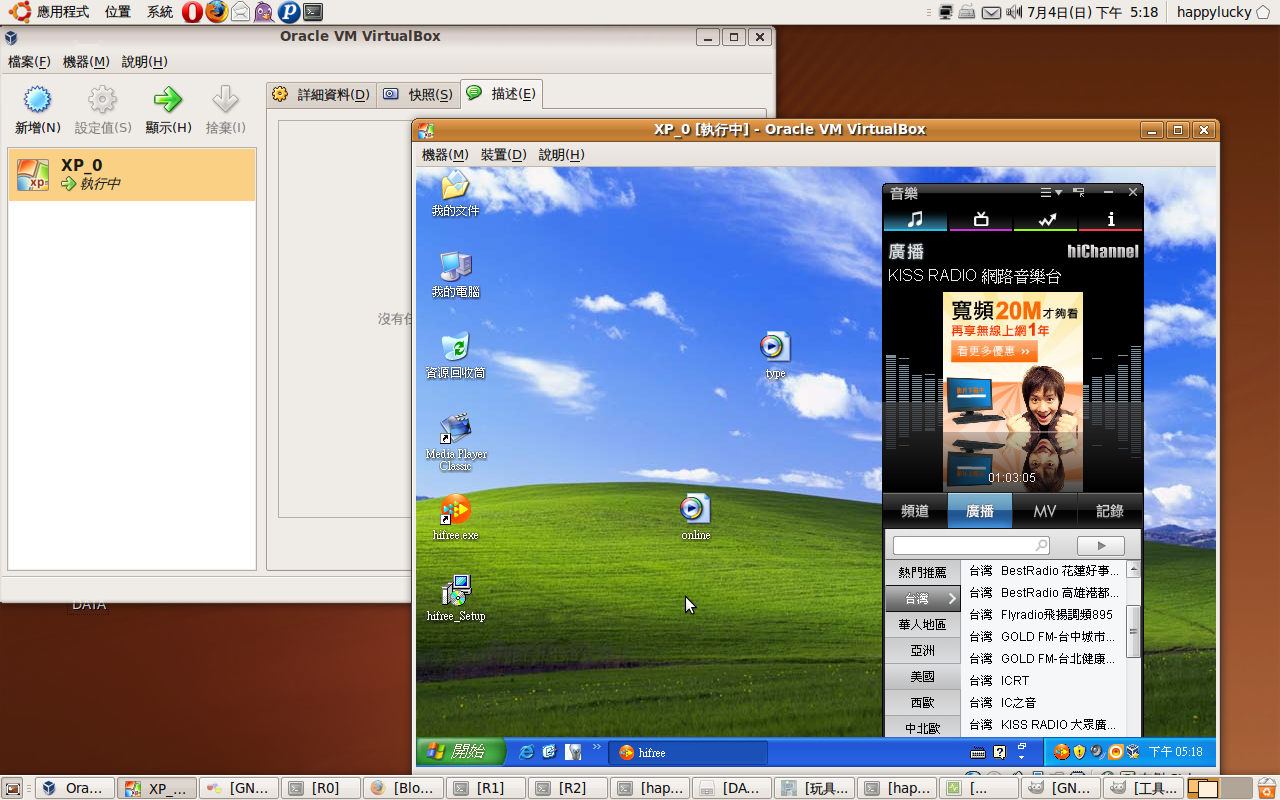This screenshot has height=800, width=1280.
Task: Click the hifree.exe desktop shortcut
Action: [x=455, y=510]
